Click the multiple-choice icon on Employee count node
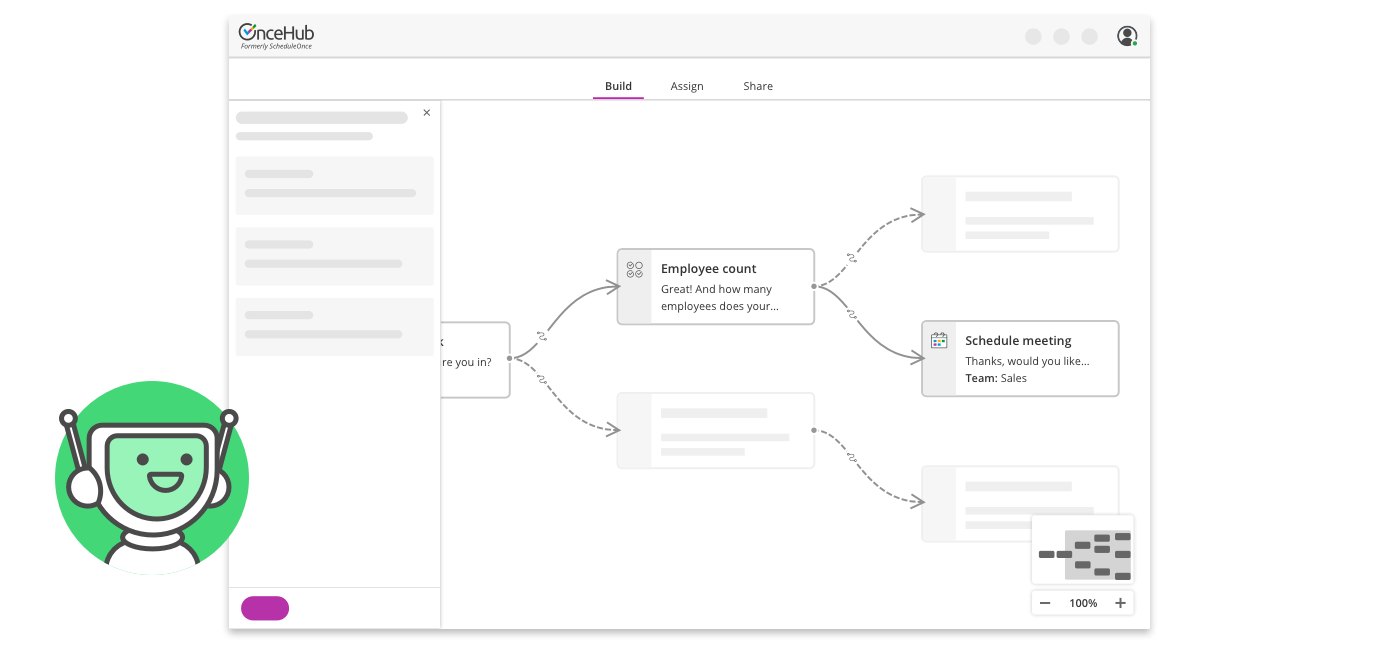This screenshot has height=650, width=1378. pos(634,268)
